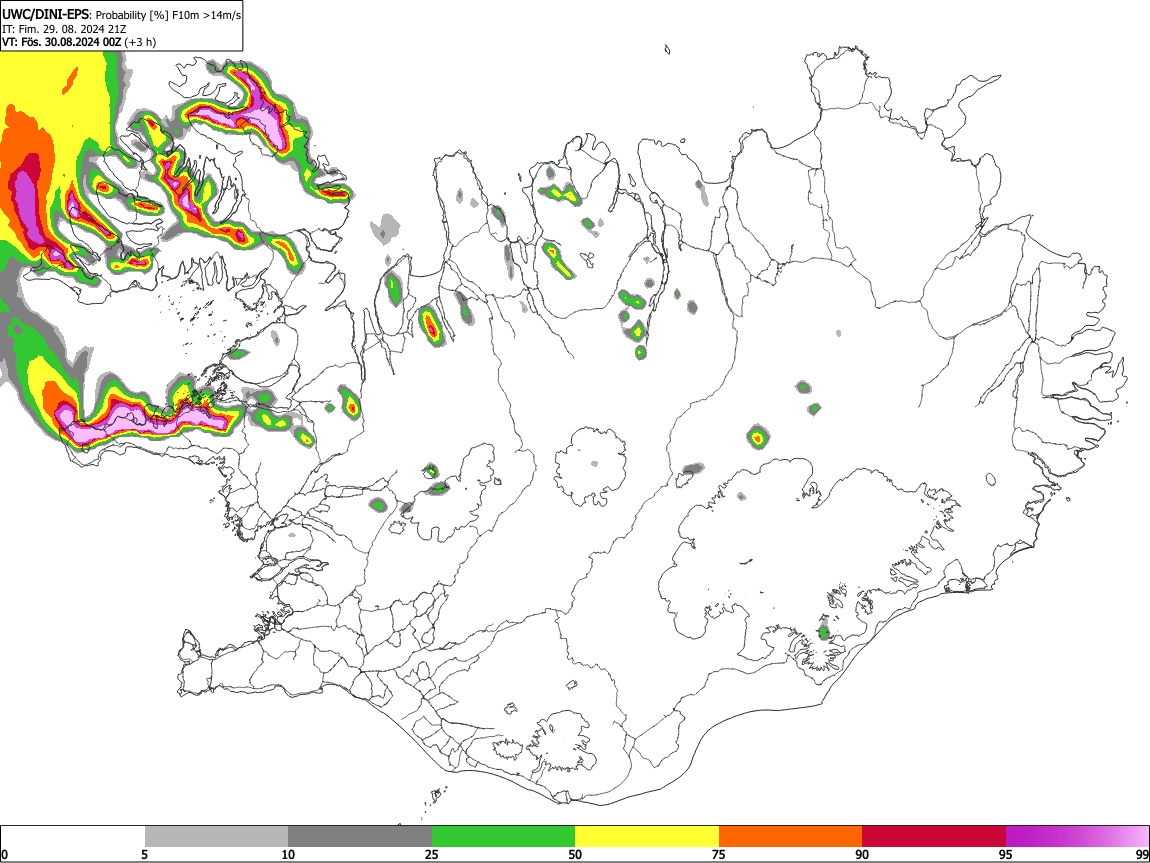Click the green 25-50 legend swatch
The image size is (1150, 863).
click(503, 837)
